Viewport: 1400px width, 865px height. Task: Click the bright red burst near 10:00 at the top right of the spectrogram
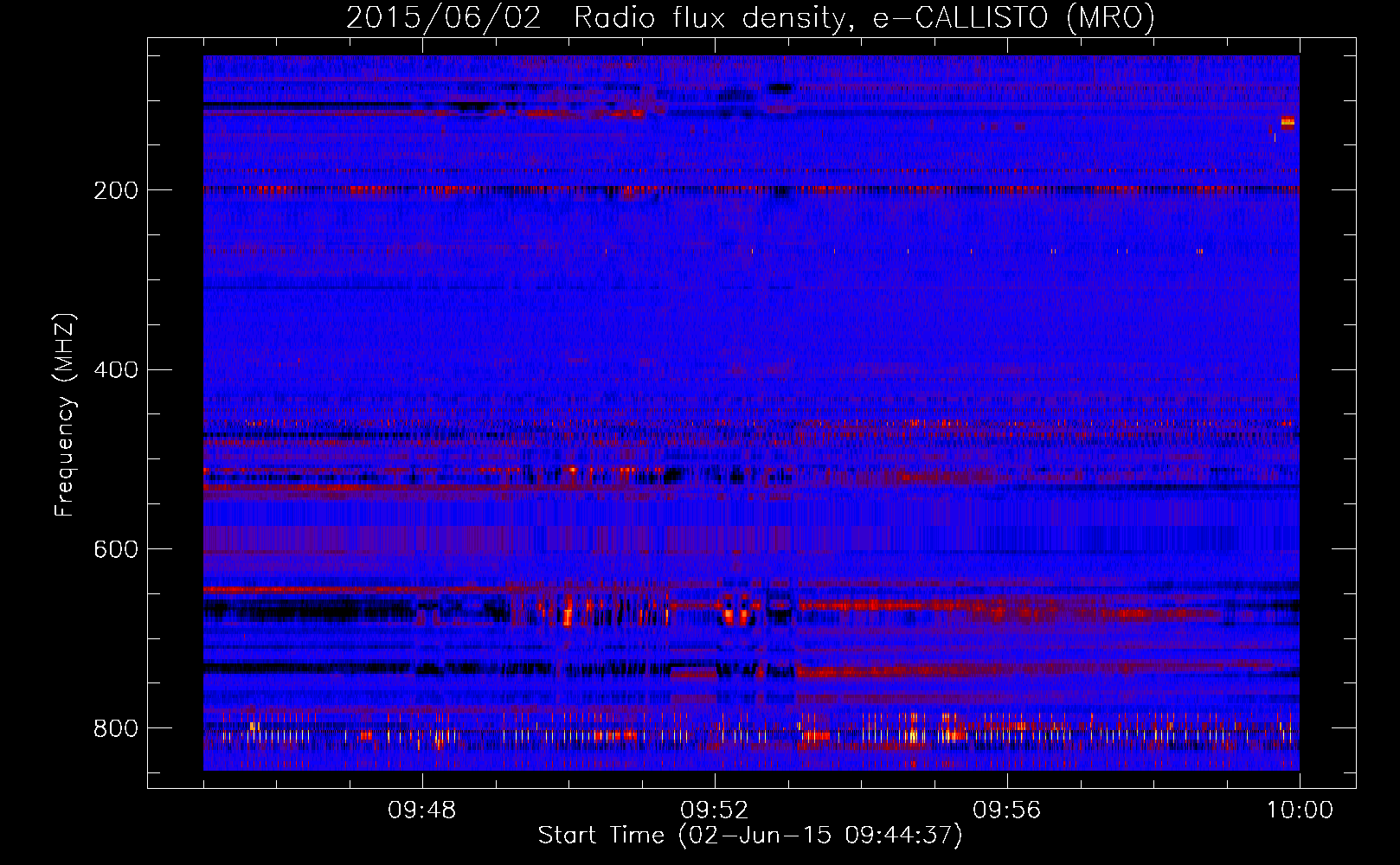click(x=1288, y=122)
